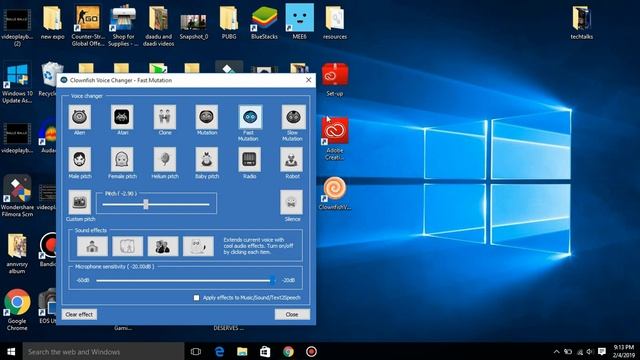Viewport: 640px width, 360px height.
Task: Toggle the second sound effect icon
Action: 128,246
